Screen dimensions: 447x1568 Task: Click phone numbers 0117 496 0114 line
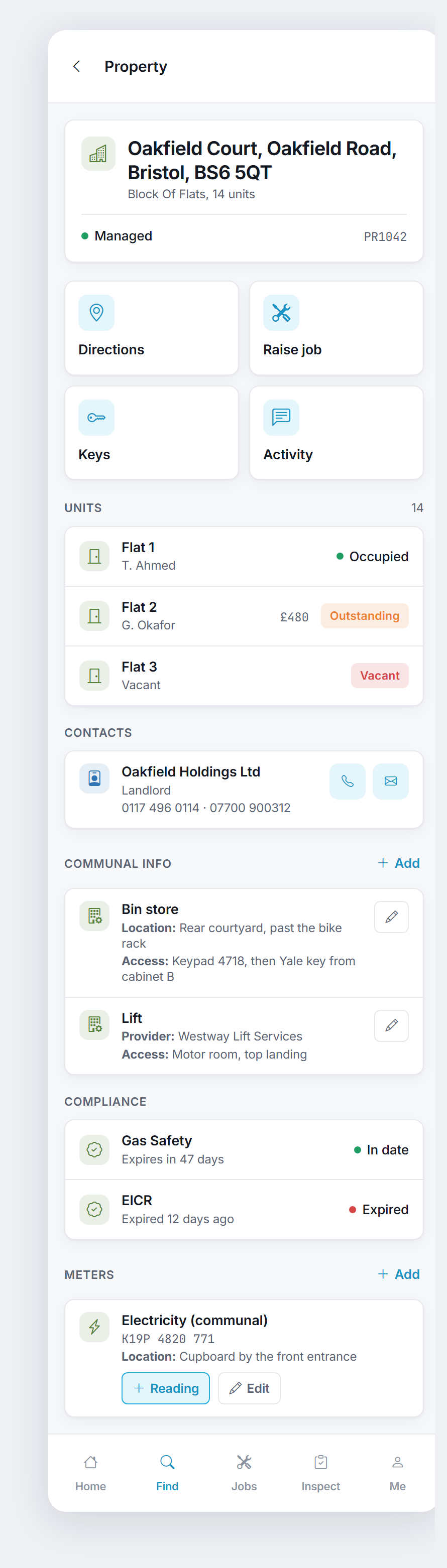coord(206,808)
